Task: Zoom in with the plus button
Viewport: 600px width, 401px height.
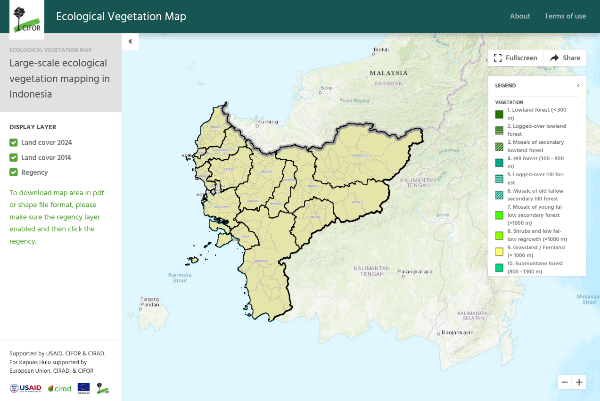Action: 579,382
